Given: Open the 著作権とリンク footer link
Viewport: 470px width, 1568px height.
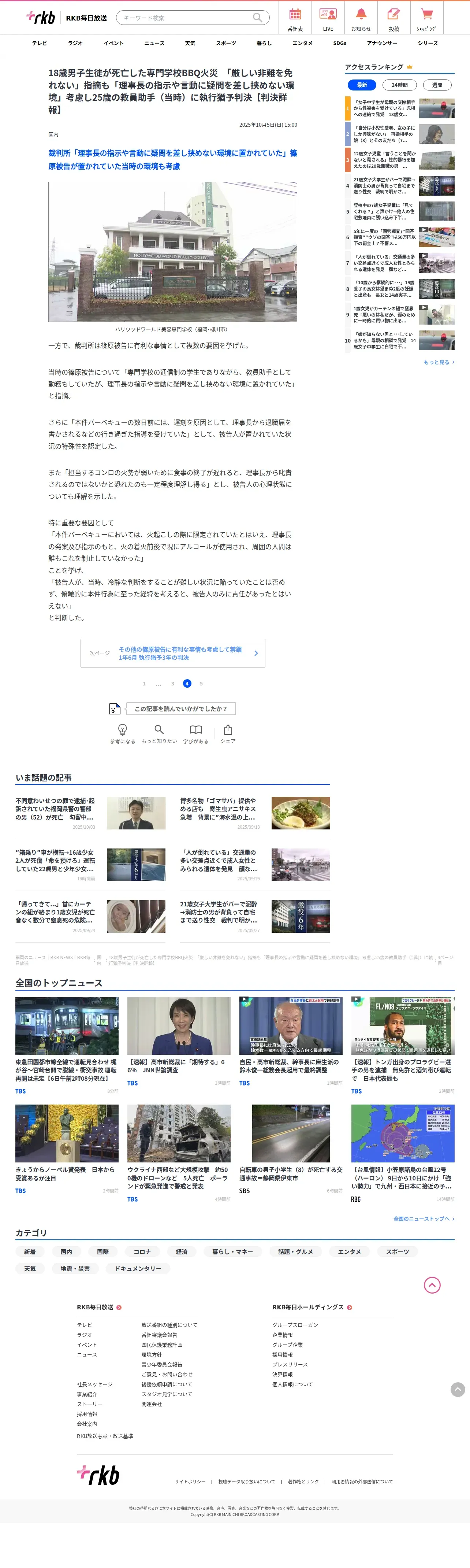Looking at the screenshot, I should pos(303,1482).
